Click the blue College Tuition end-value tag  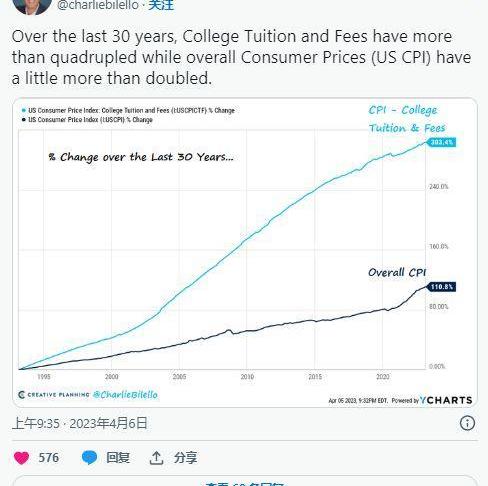tap(441, 142)
